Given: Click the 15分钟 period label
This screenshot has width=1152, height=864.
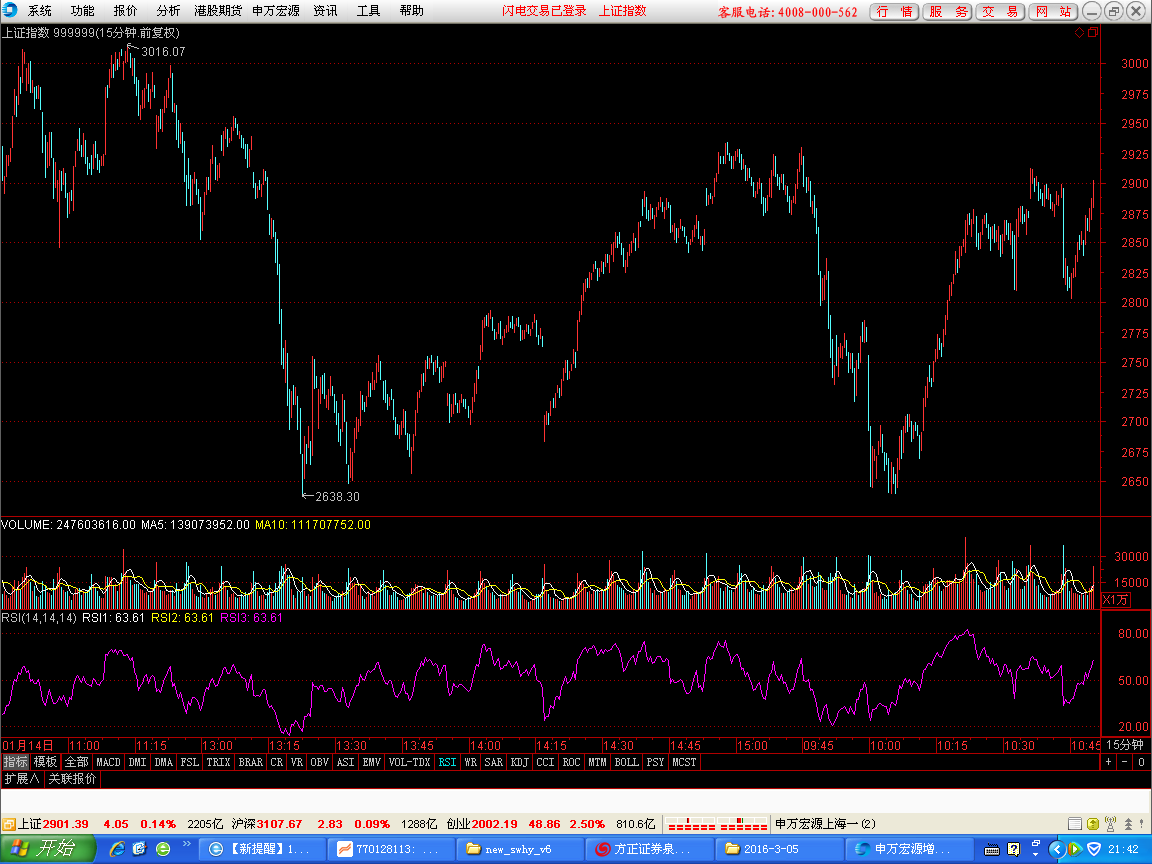Looking at the screenshot, I should 1125,745.
